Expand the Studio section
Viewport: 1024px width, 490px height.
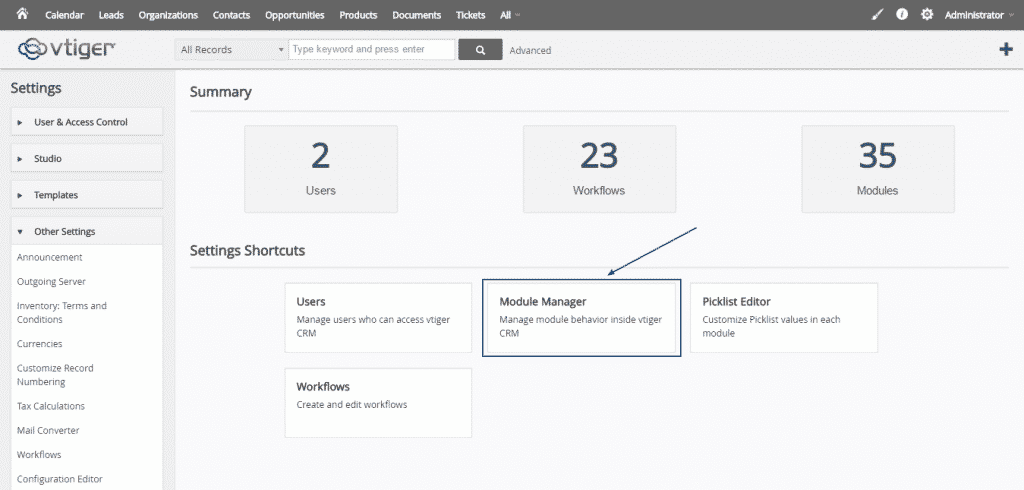point(87,159)
